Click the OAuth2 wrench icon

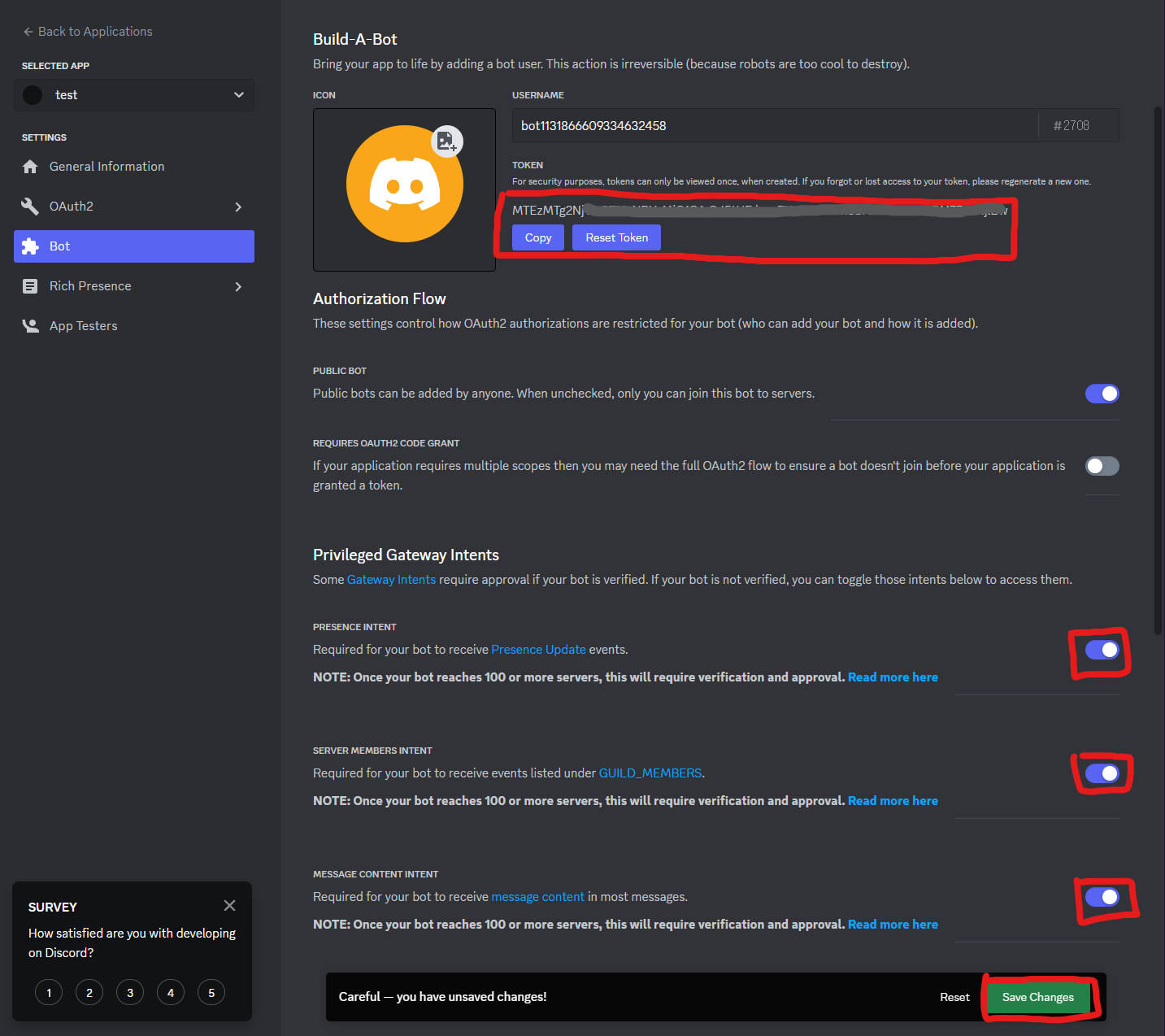point(30,207)
